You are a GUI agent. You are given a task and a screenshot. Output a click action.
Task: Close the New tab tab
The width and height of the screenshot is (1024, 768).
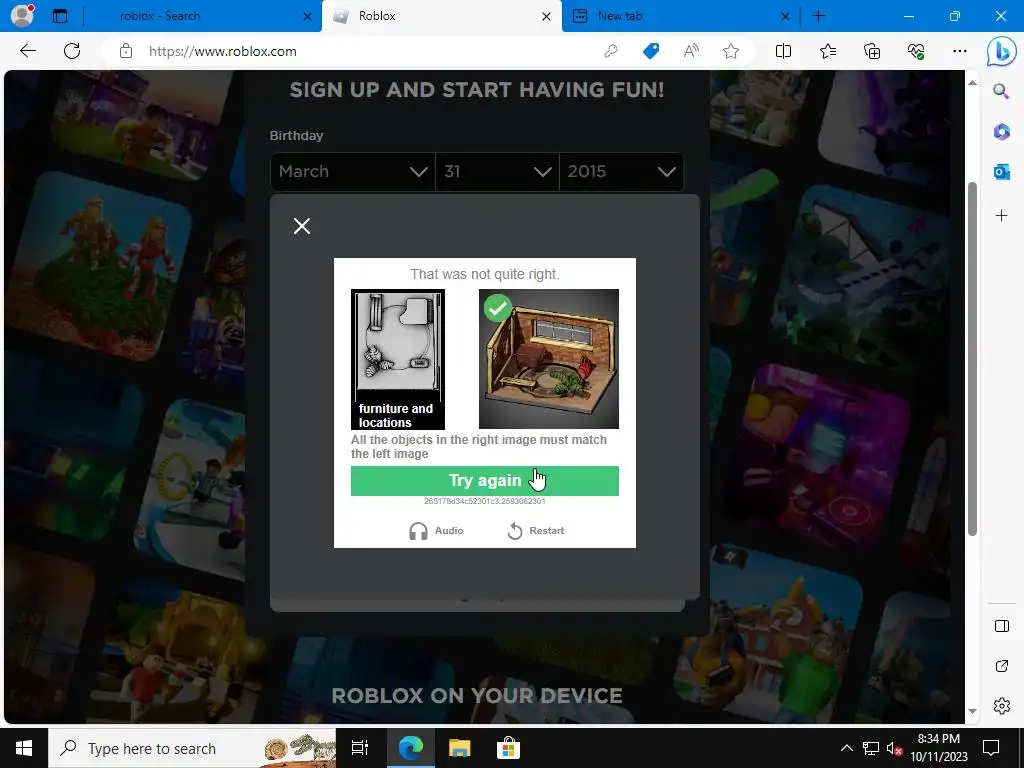point(786,16)
